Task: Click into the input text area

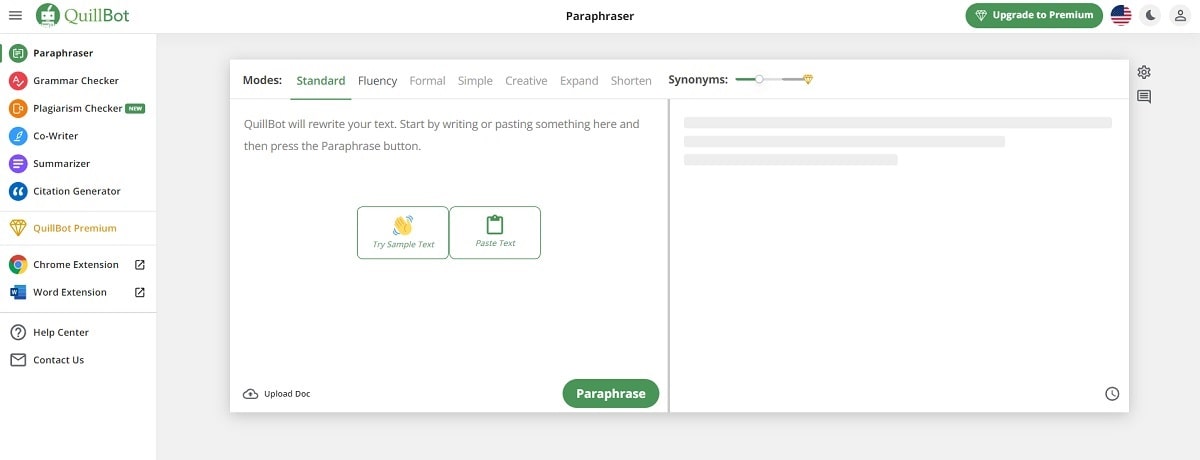Action: (449, 240)
